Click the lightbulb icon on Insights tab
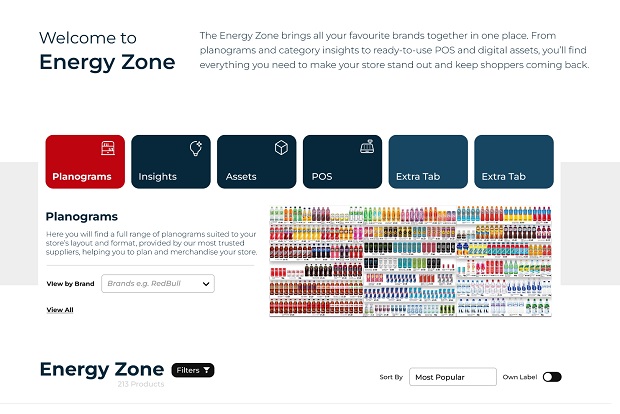 point(195,148)
